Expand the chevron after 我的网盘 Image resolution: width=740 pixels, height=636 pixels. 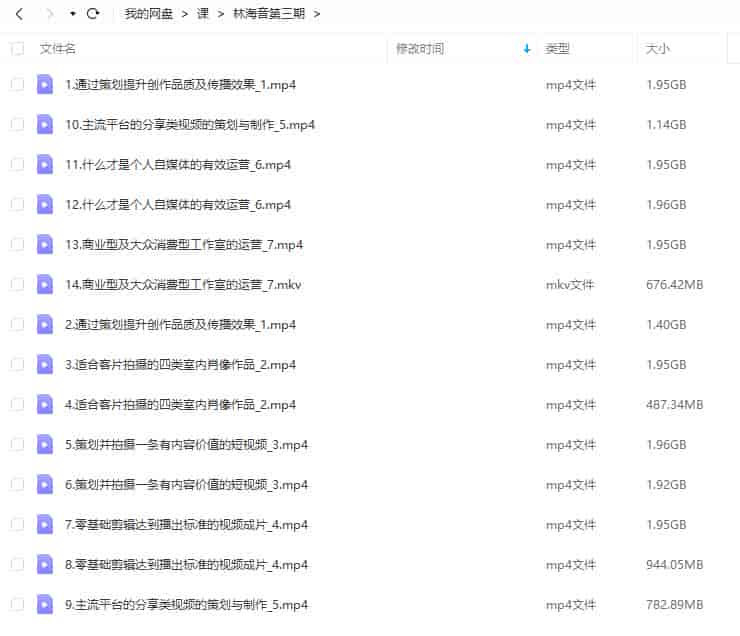point(185,15)
